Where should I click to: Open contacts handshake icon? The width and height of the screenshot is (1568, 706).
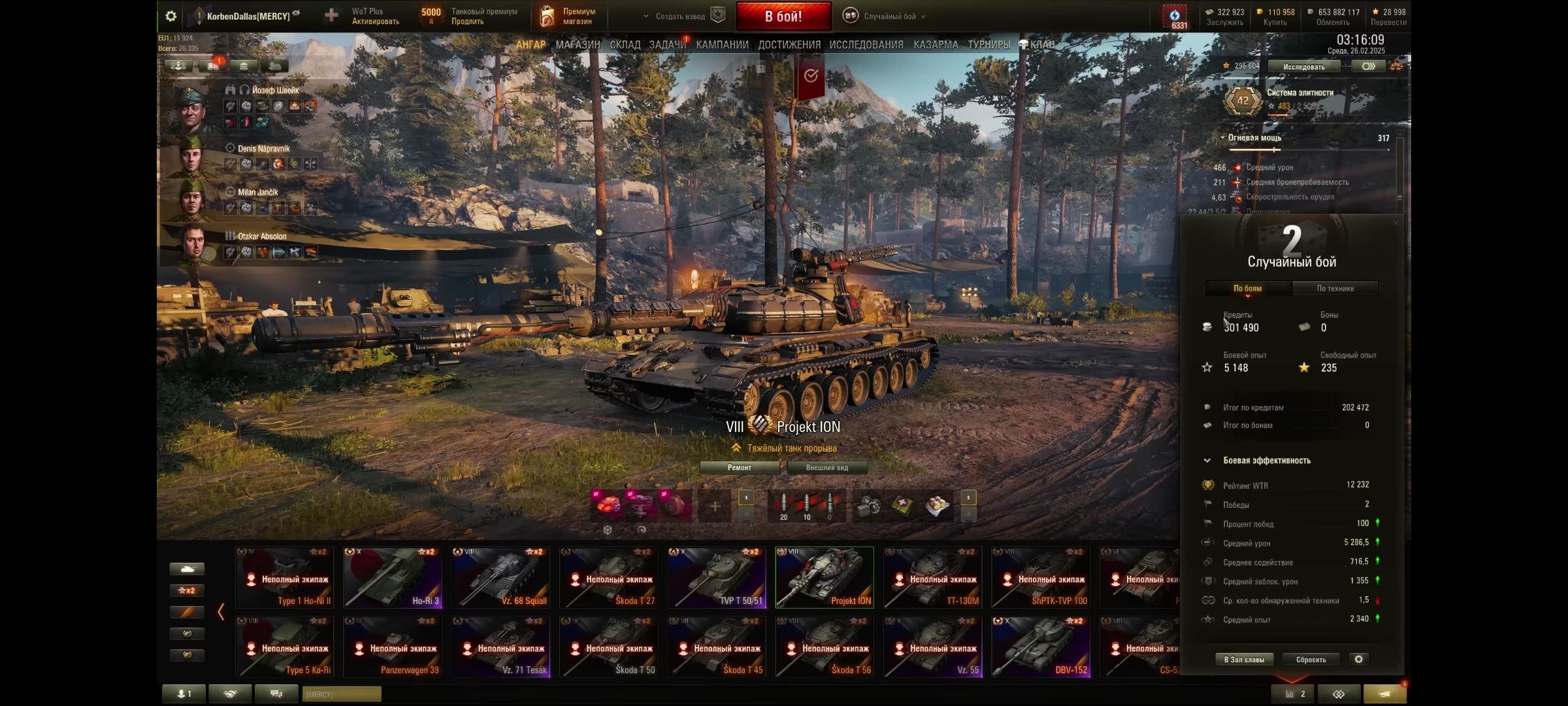click(x=230, y=694)
